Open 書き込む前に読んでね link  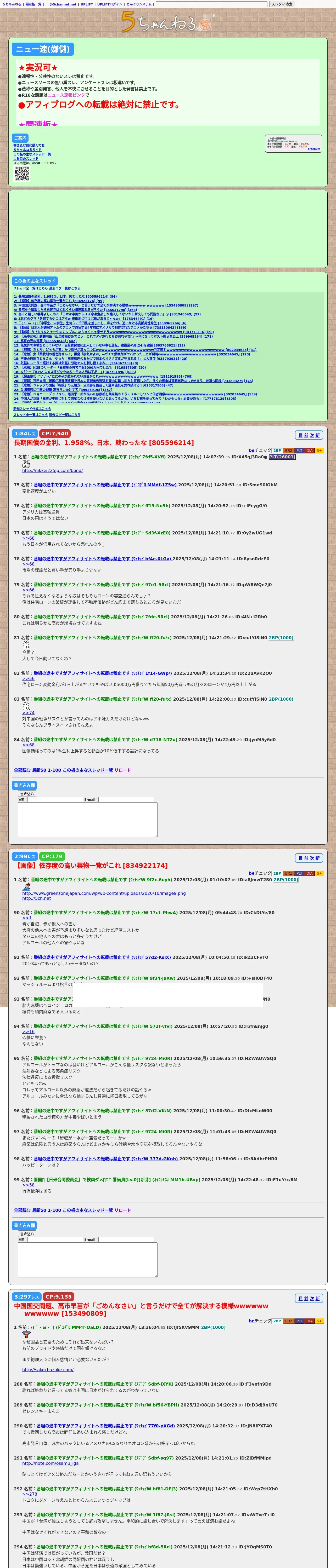(29, 146)
